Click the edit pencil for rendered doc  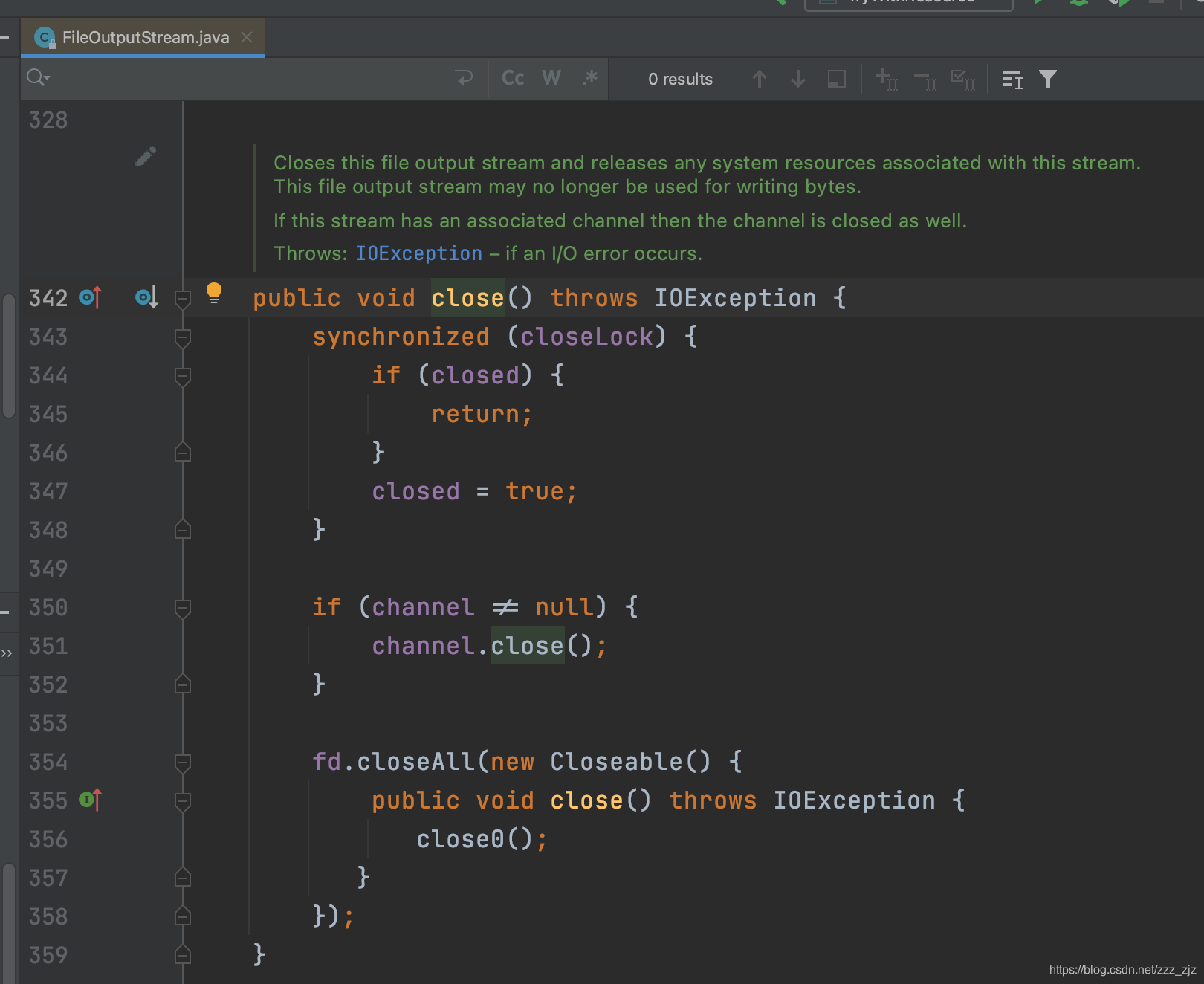tap(146, 156)
